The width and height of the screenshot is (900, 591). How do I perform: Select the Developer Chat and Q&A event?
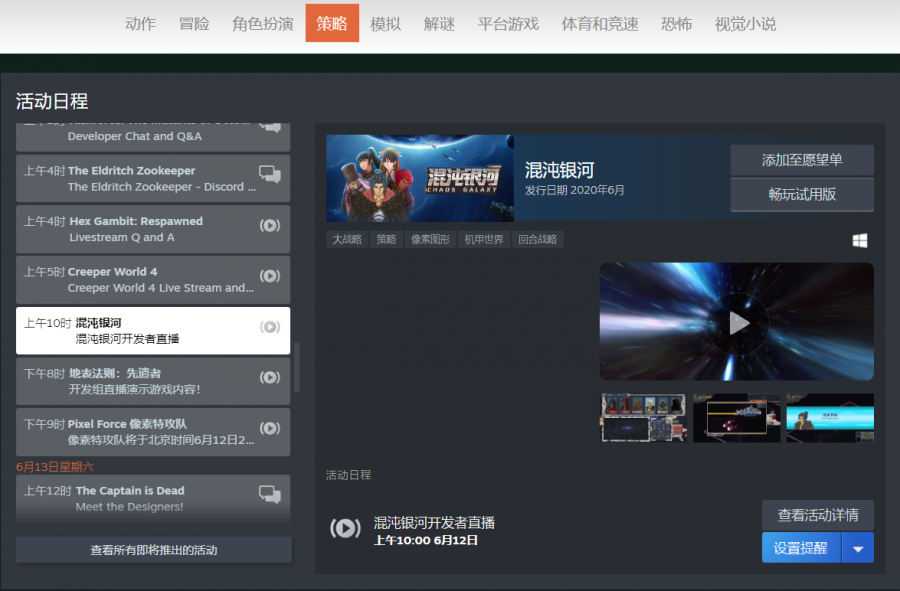coord(153,137)
